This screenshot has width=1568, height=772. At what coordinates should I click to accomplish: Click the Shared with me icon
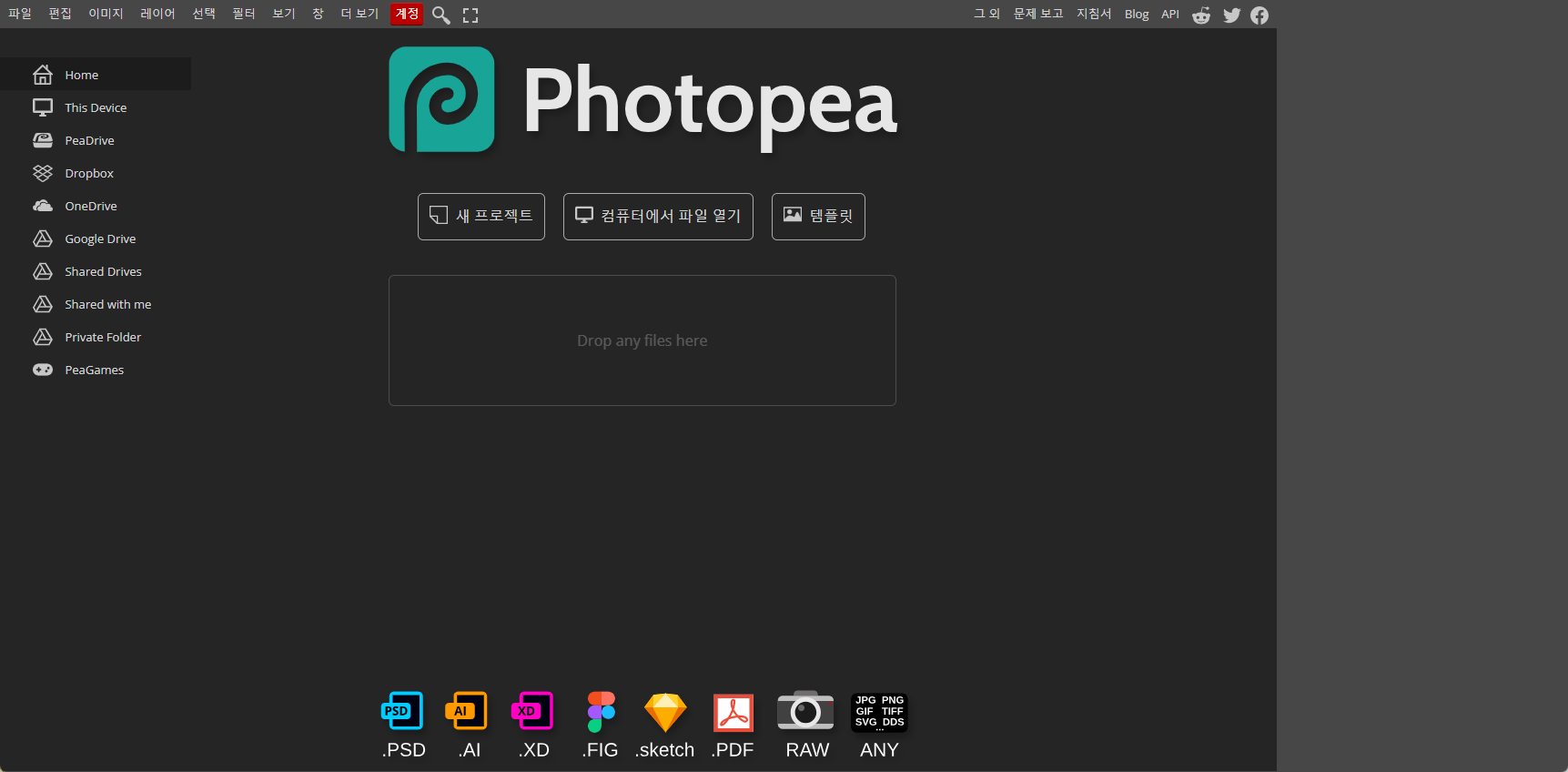click(43, 304)
